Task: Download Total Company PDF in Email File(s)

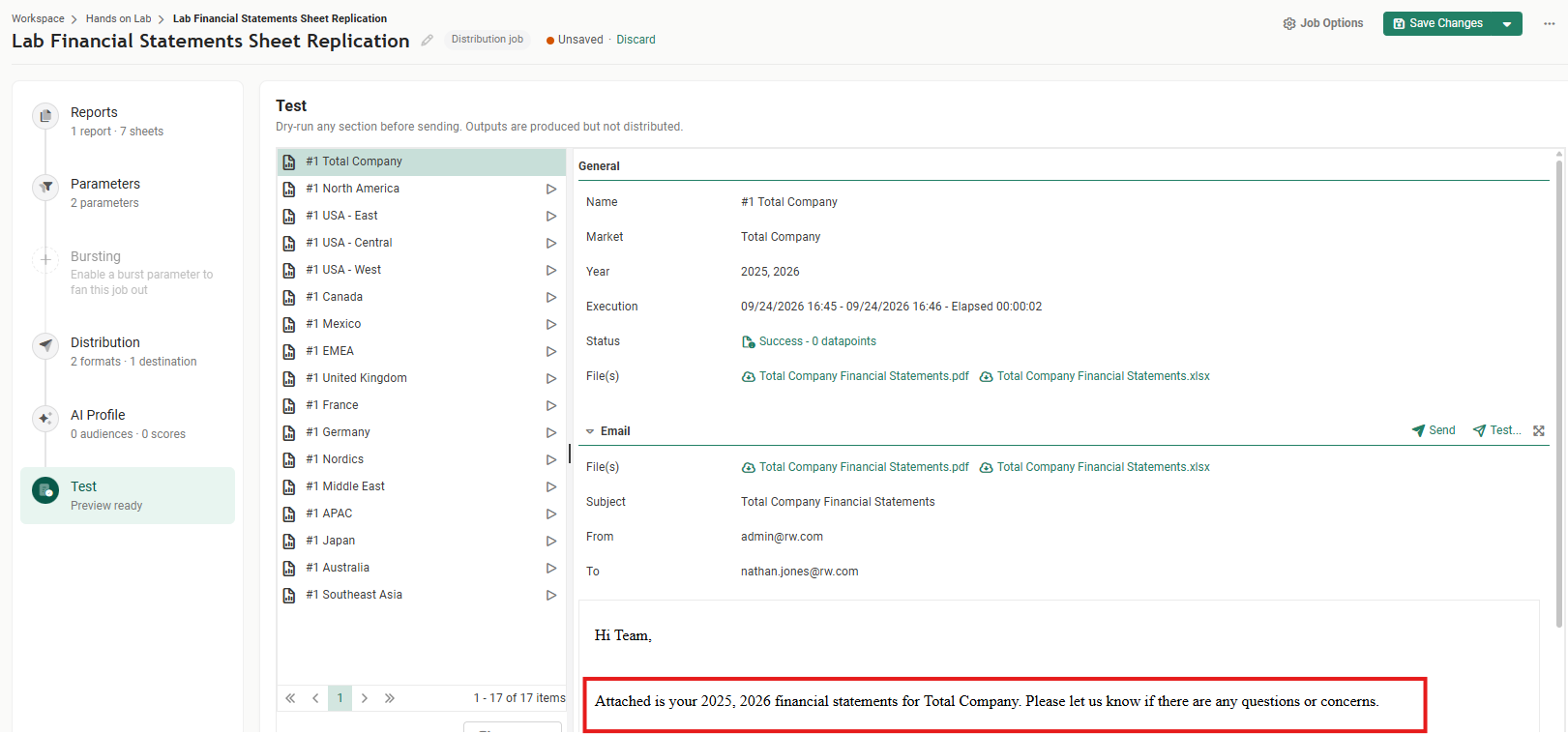Action: (855, 467)
